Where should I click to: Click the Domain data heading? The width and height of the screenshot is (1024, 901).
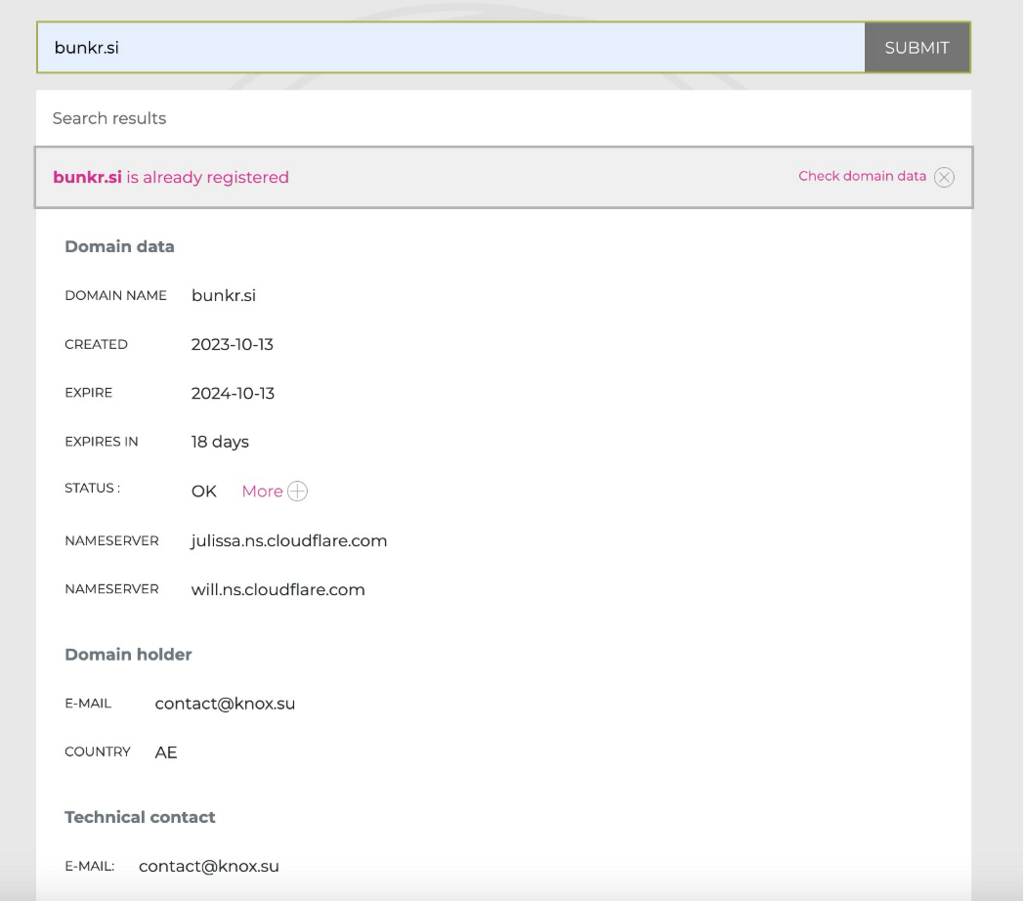coord(120,246)
